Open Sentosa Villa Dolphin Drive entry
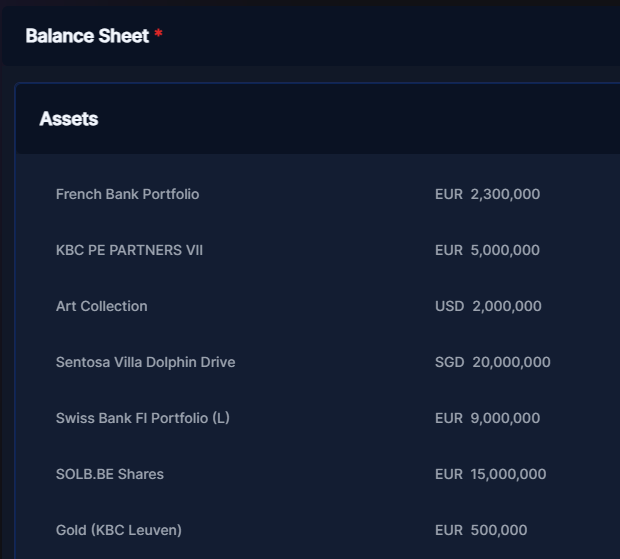The height and width of the screenshot is (559, 620). [x=146, y=362]
